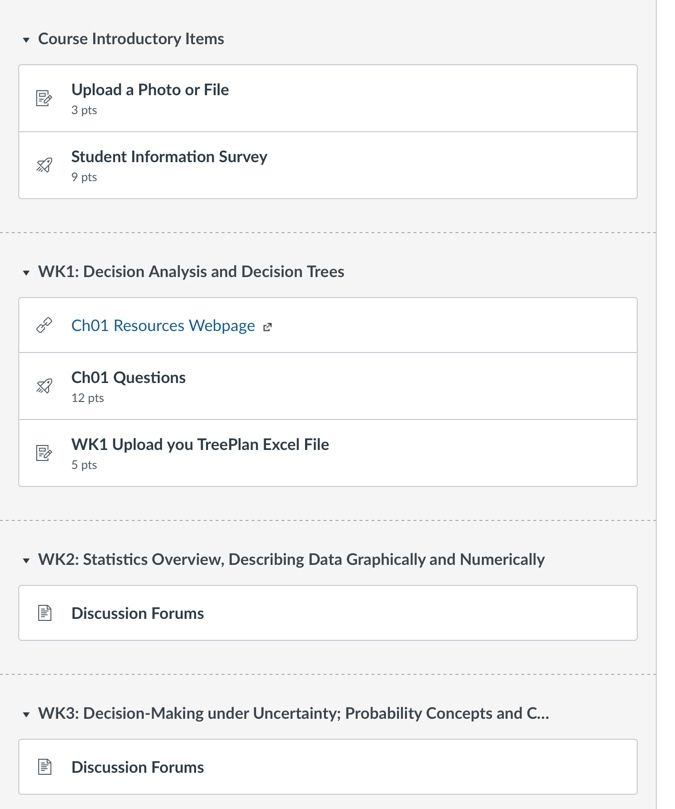Click the rocket quiz icon beside Ch01 Questions
Viewport: 675px width, 809px height.
click(x=44, y=386)
